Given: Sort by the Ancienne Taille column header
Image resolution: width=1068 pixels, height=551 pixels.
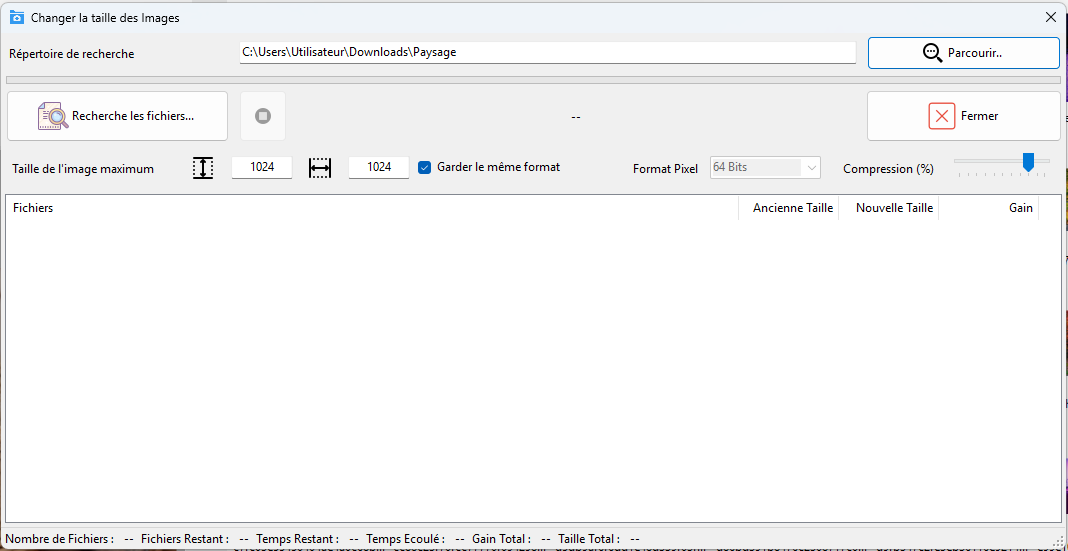Looking at the screenshot, I should pyautogui.click(x=792, y=208).
